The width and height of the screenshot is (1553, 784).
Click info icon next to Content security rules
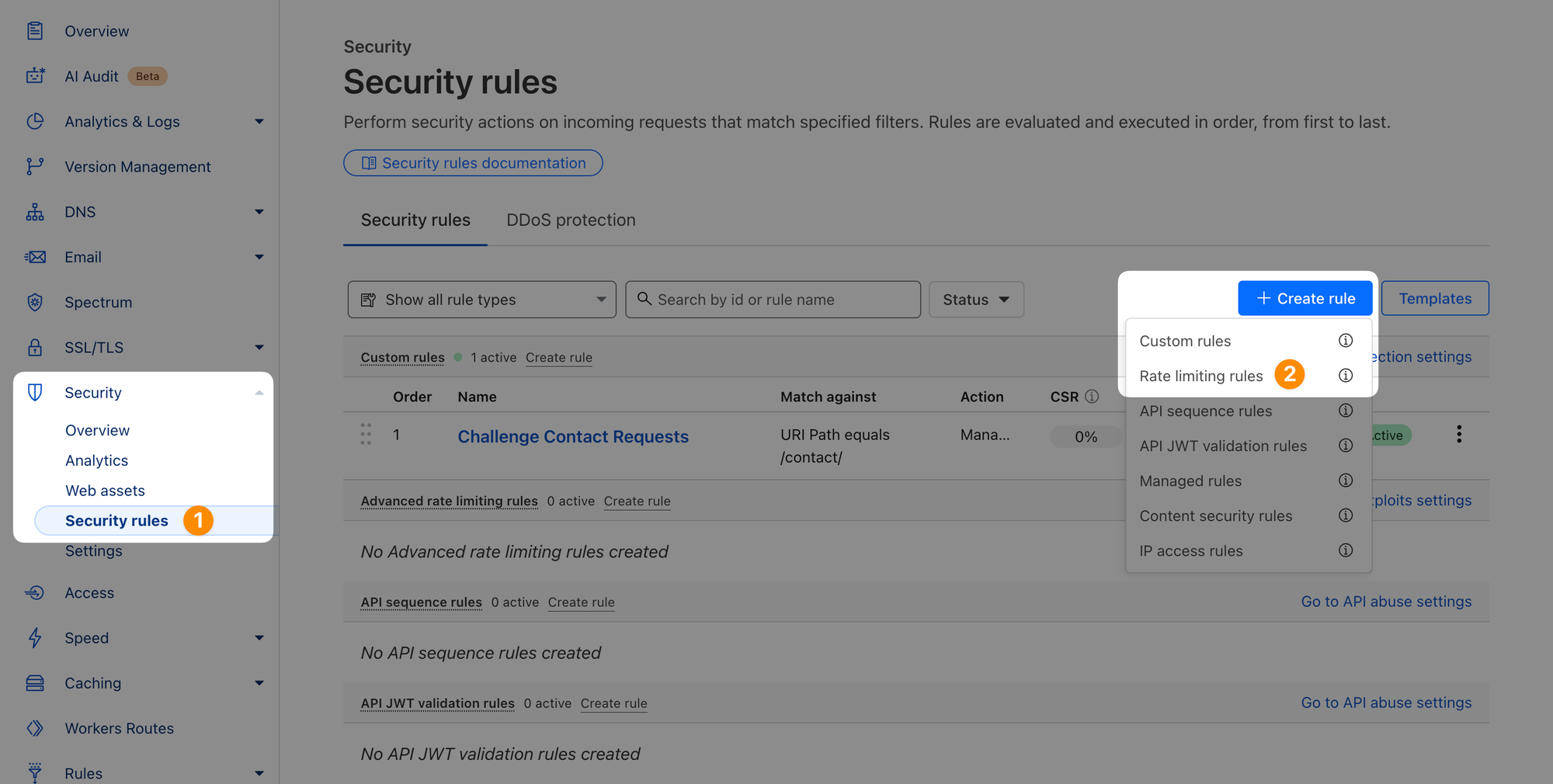pyautogui.click(x=1346, y=515)
